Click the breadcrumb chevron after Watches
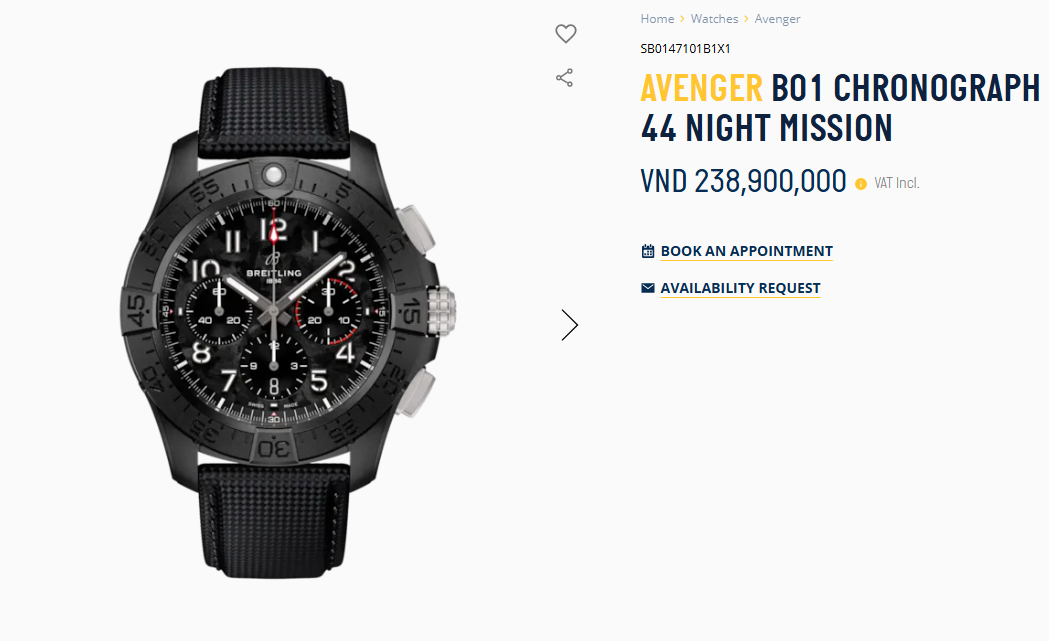Screen dimensions: 1049x641 (746, 19)
